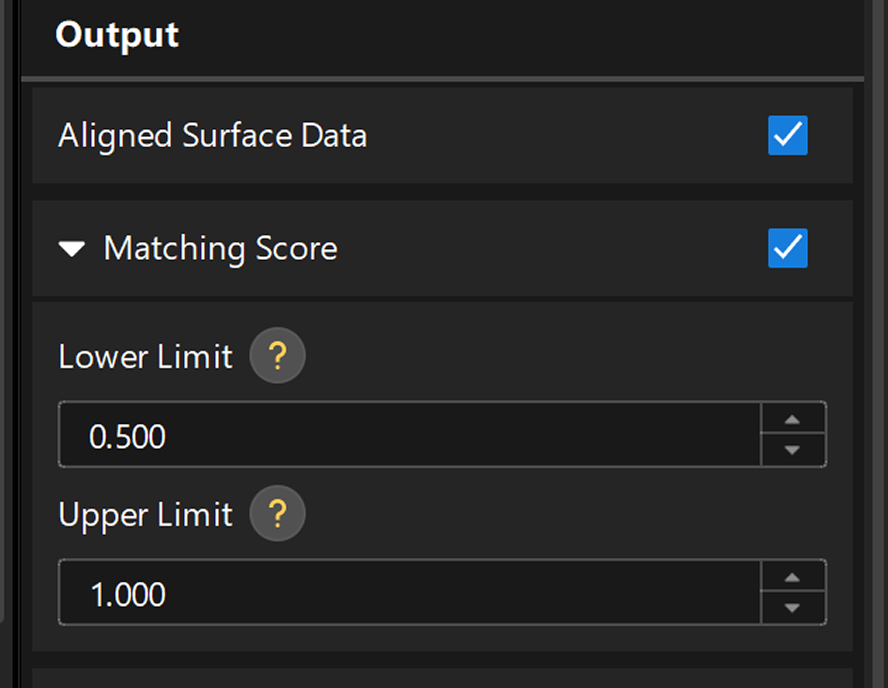Select the Lower Limit value field
This screenshot has height=688, width=888.
coord(400,435)
